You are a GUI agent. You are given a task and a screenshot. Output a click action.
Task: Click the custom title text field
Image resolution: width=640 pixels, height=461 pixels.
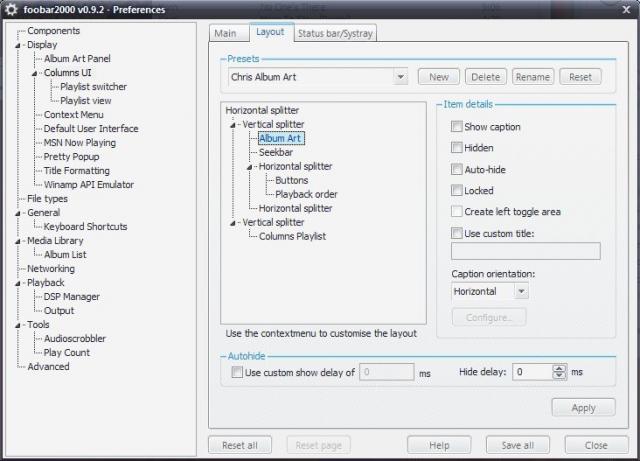coord(526,251)
